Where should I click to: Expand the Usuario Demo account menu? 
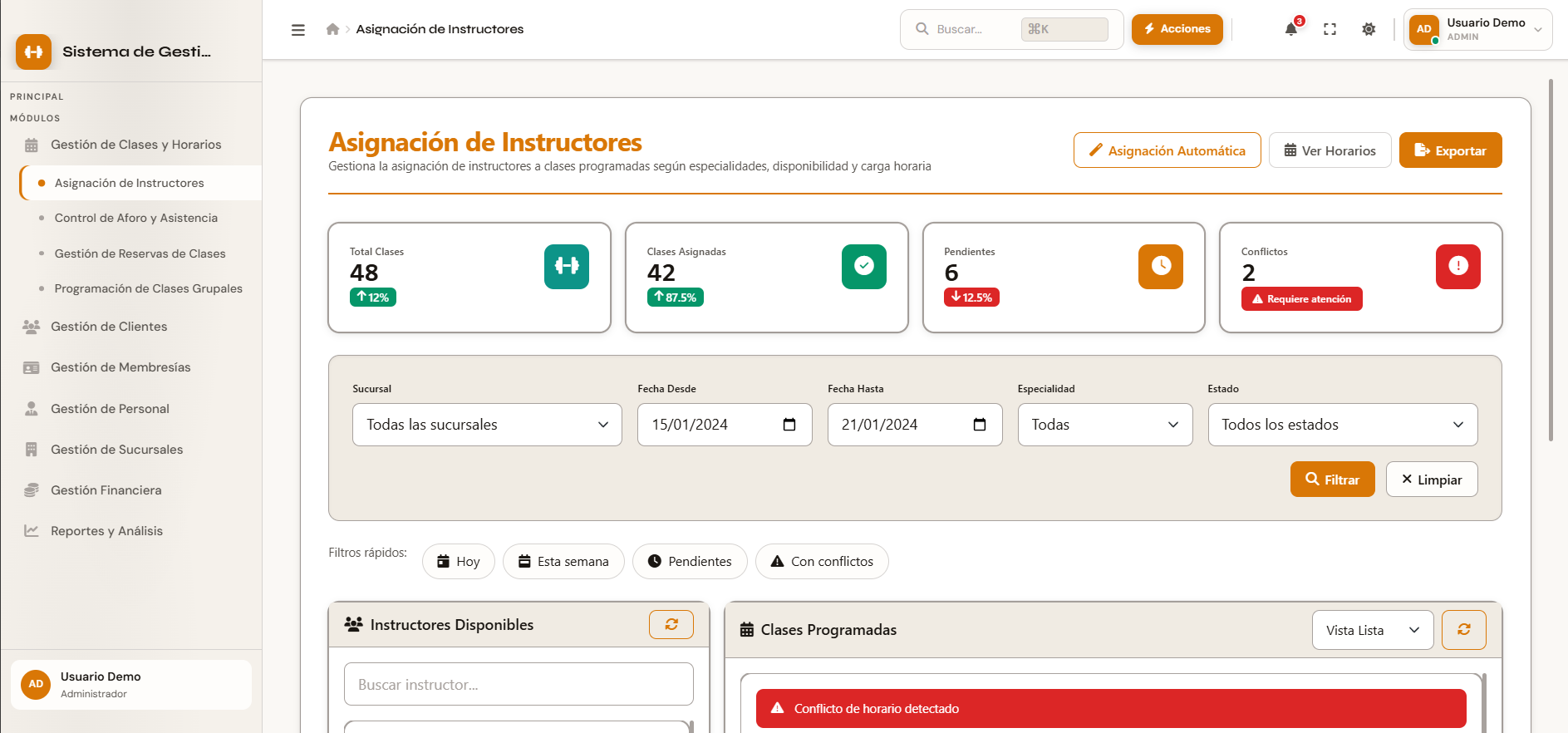pyautogui.click(x=1477, y=29)
